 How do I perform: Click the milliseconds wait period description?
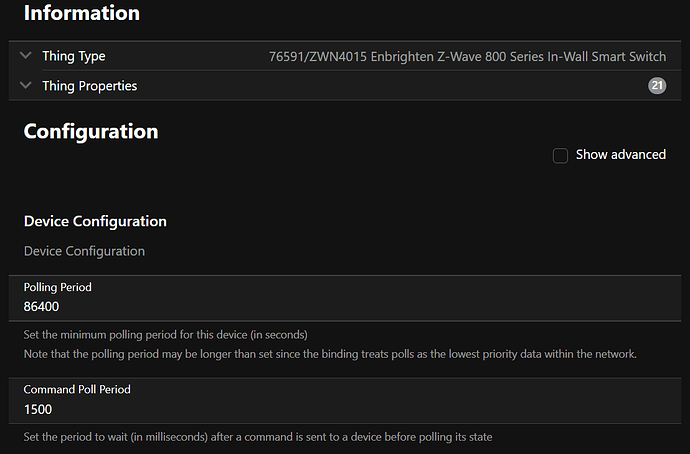point(258,437)
